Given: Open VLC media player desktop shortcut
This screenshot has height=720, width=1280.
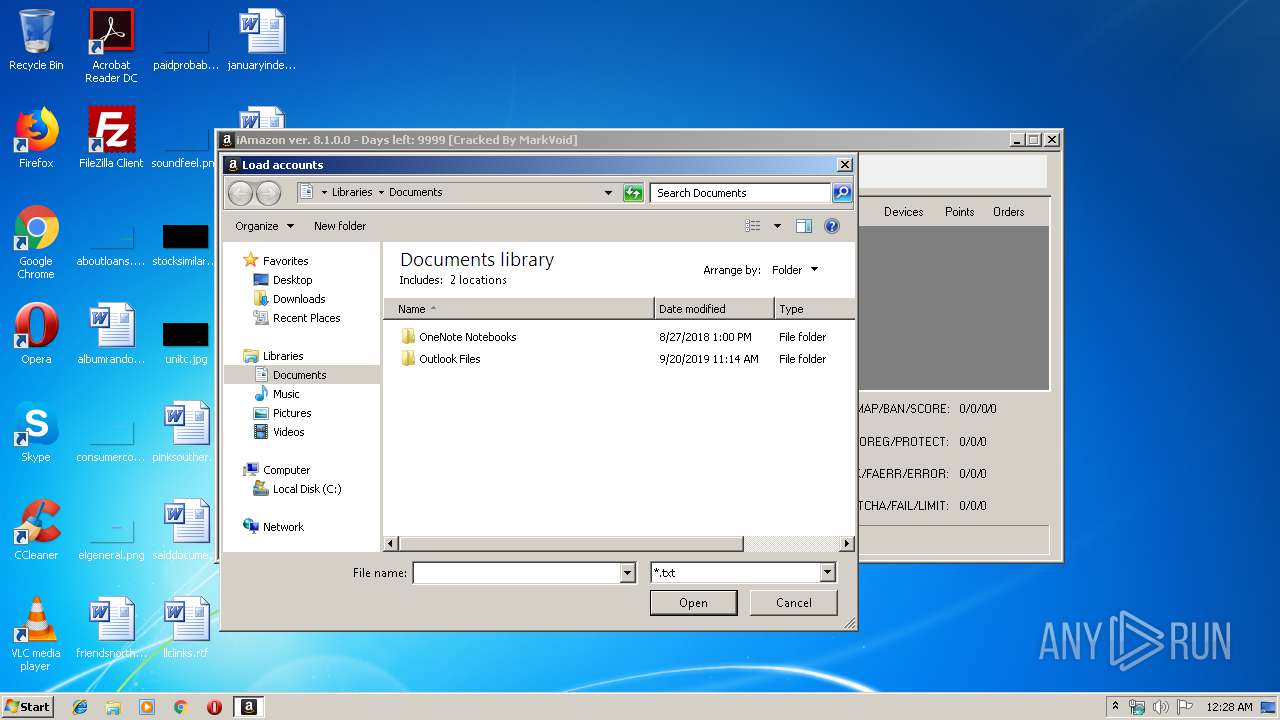Looking at the screenshot, I should (x=36, y=634).
